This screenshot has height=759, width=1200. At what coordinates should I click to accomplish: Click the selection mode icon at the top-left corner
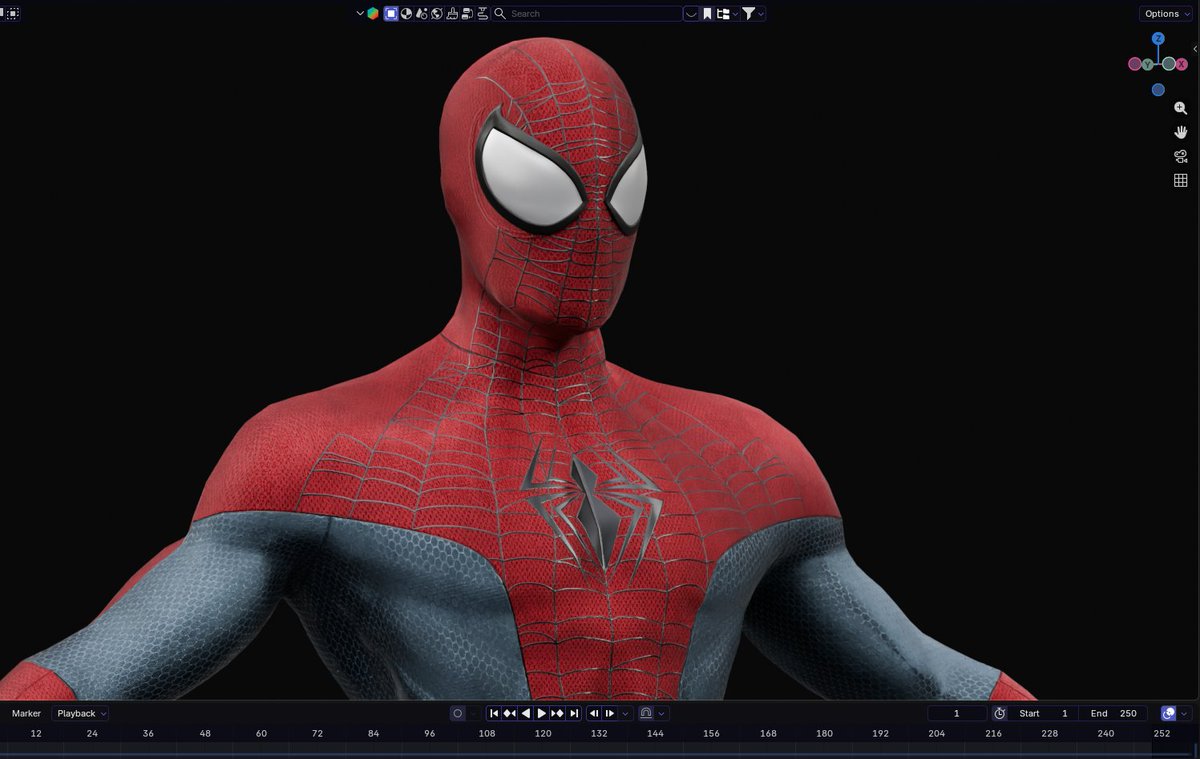pos(12,13)
